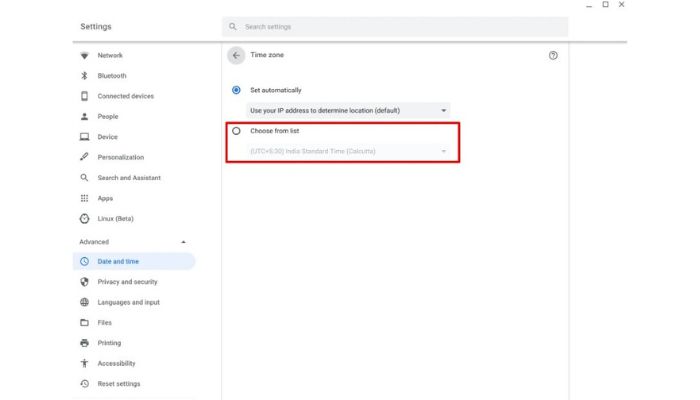Click the Linux (Beta) penguin icon
700x400 pixels.
[84, 219]
